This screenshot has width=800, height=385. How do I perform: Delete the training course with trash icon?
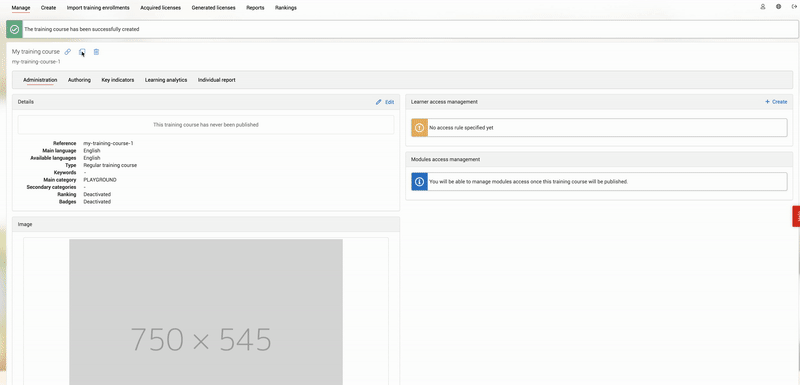tap(96, 52)
